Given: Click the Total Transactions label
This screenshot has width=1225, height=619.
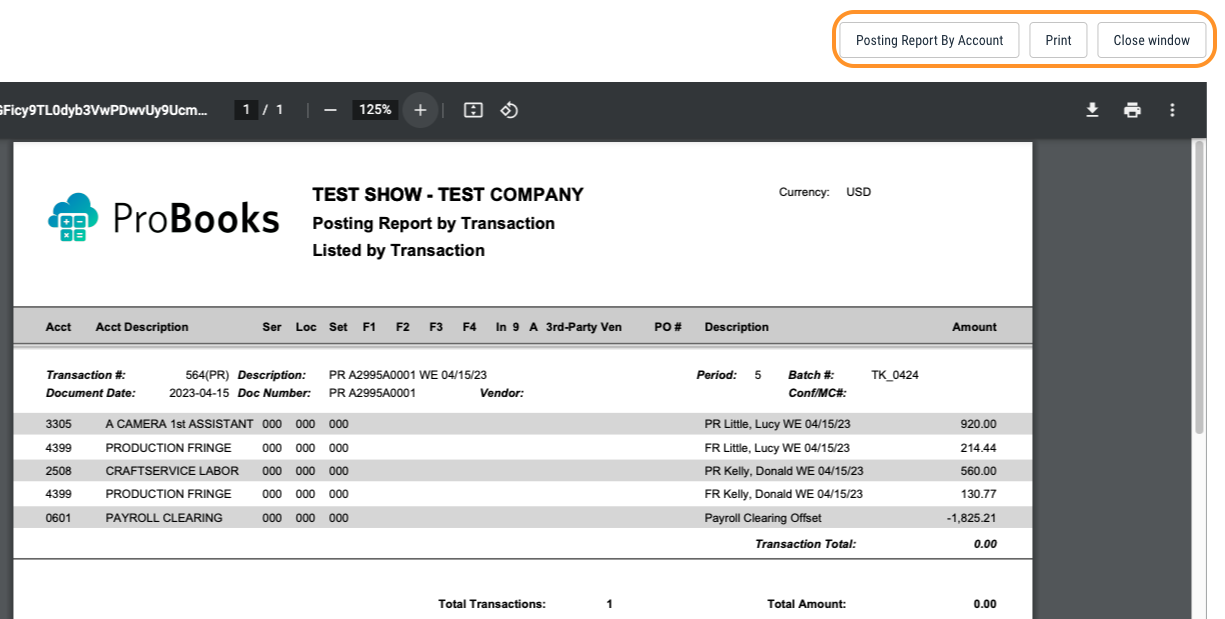Looking at the screenshot, I should tap(492, 604).
